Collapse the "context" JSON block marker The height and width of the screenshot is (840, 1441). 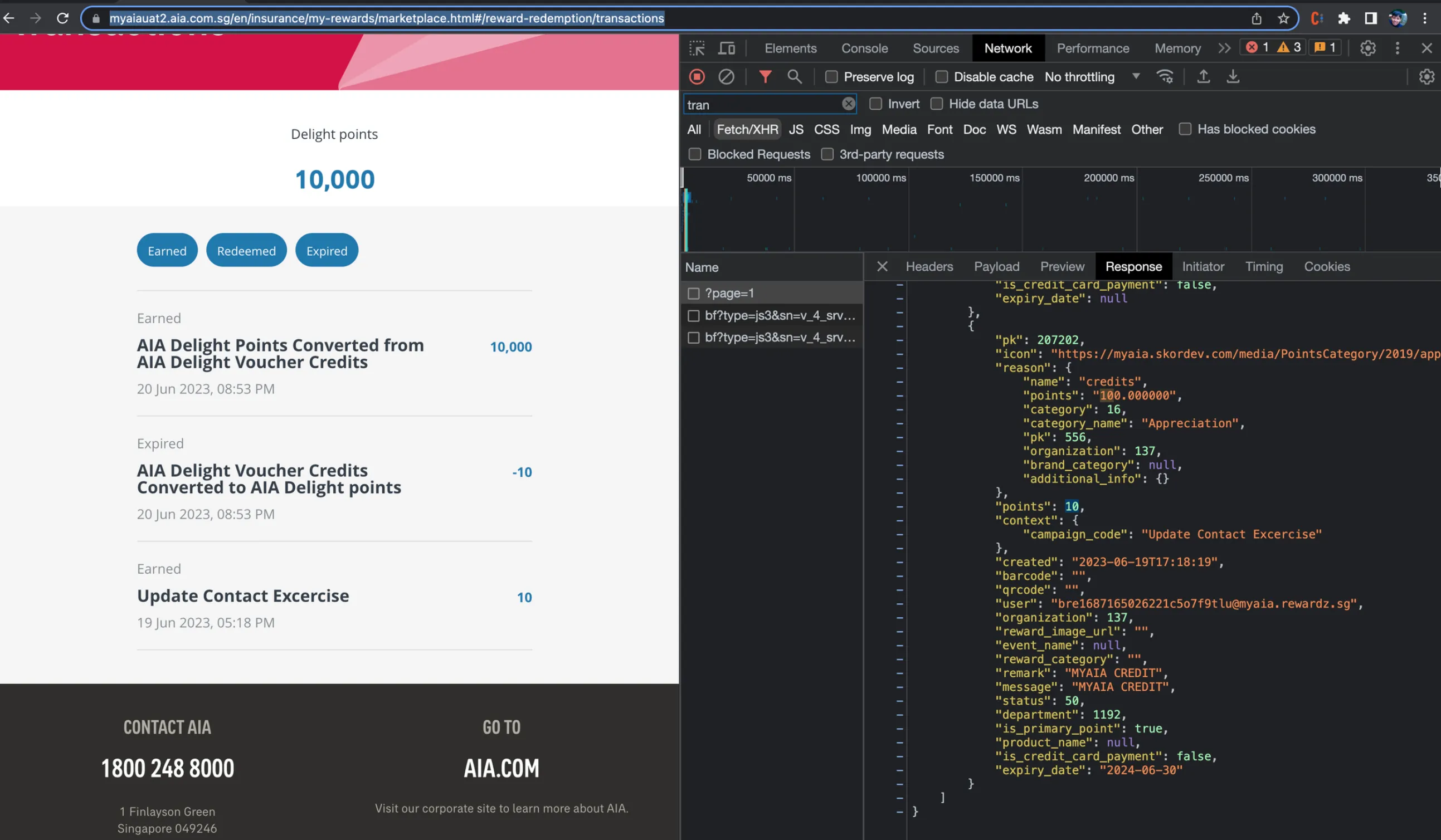pos(900,521)
